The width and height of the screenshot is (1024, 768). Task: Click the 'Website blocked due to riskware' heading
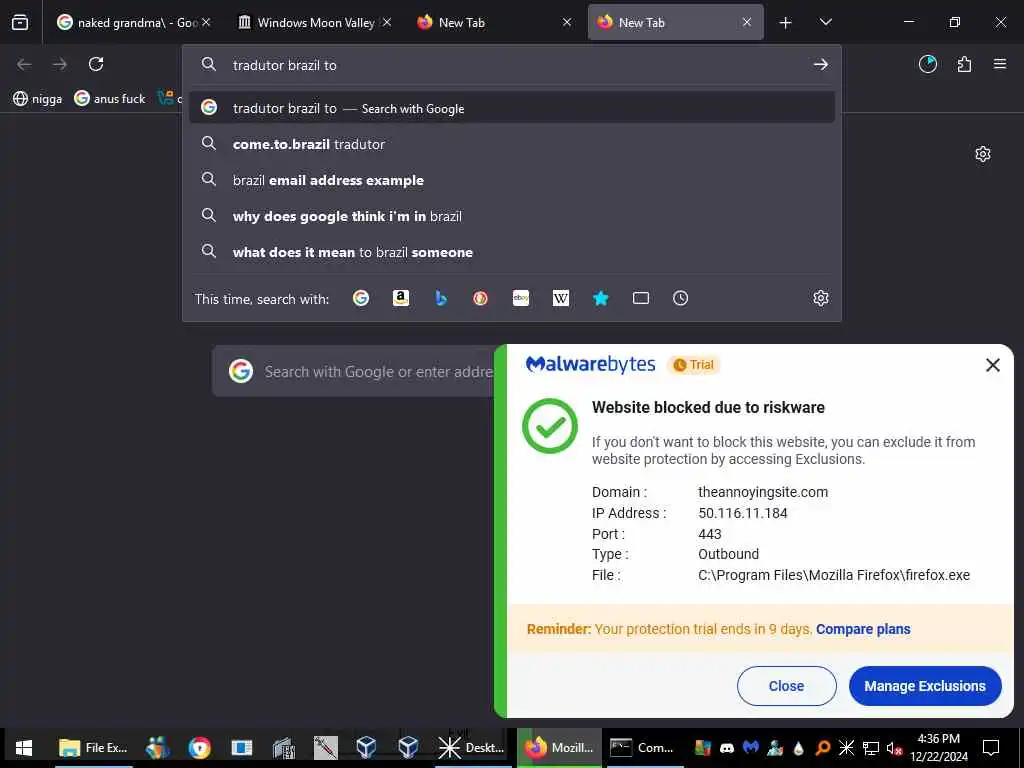point(708,408)
